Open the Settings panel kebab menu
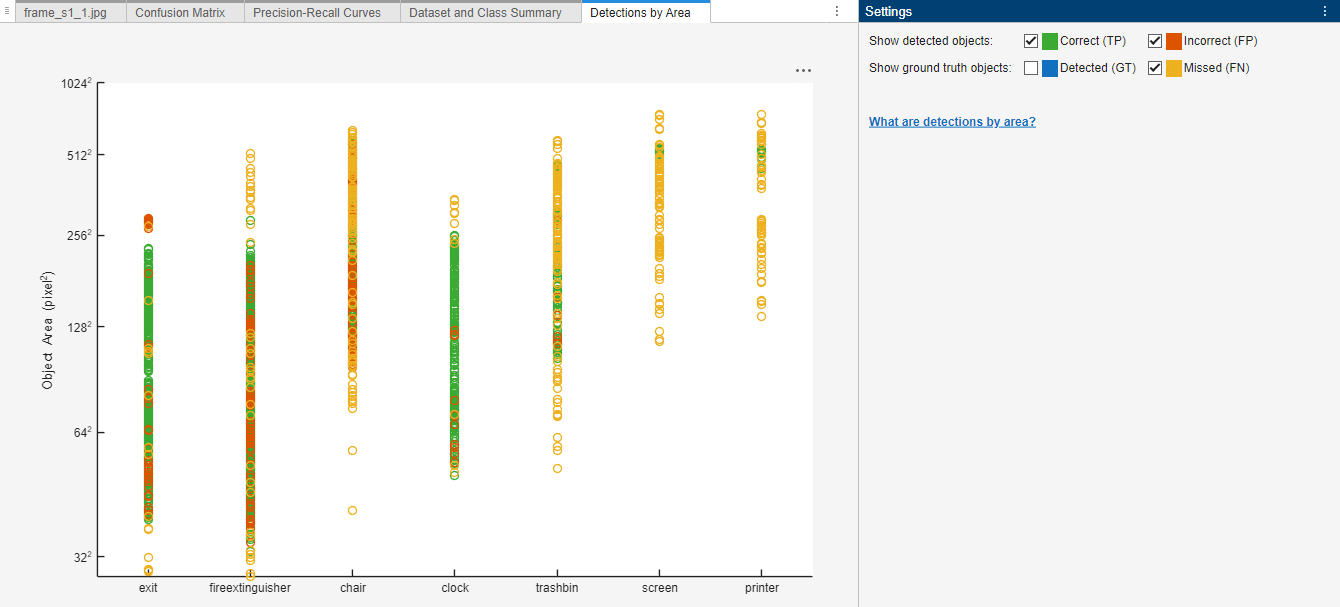Viewport: 1340px width, 607px height. pos(1325,11)
